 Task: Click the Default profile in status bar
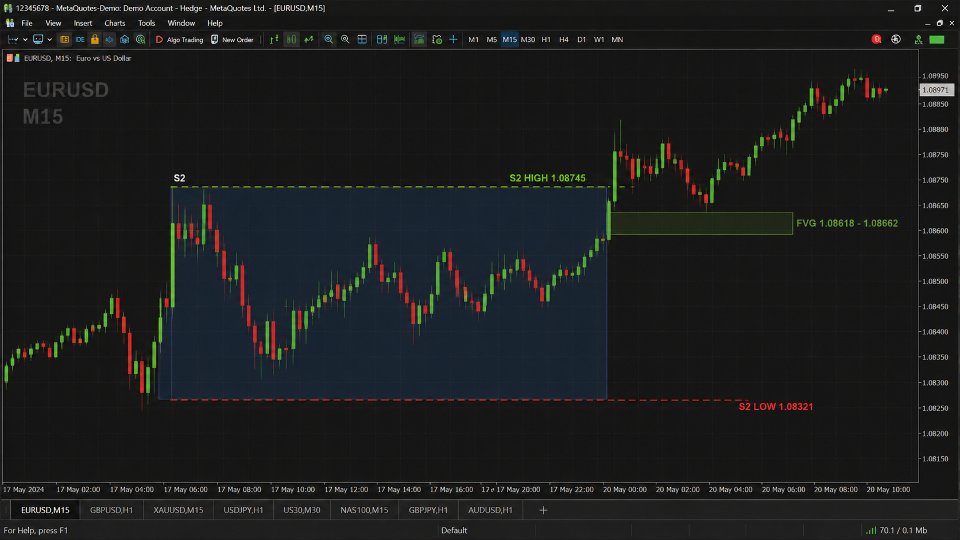(x=454, y=530)
